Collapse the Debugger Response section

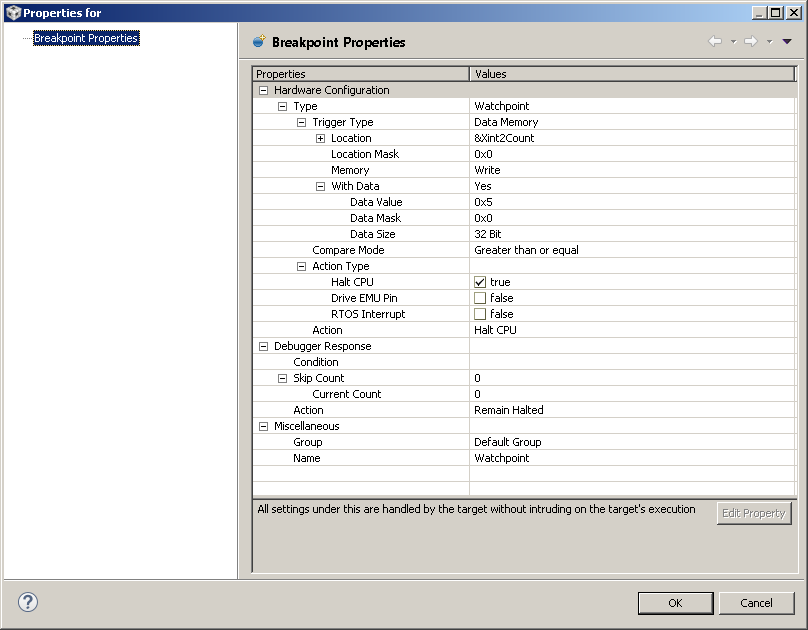point(263,346)
